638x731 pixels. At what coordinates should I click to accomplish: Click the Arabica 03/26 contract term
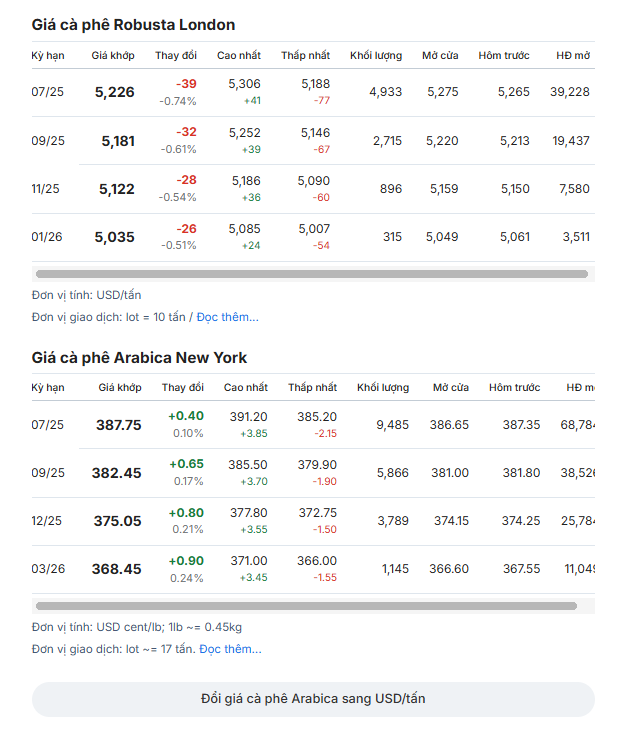[48, 569]
